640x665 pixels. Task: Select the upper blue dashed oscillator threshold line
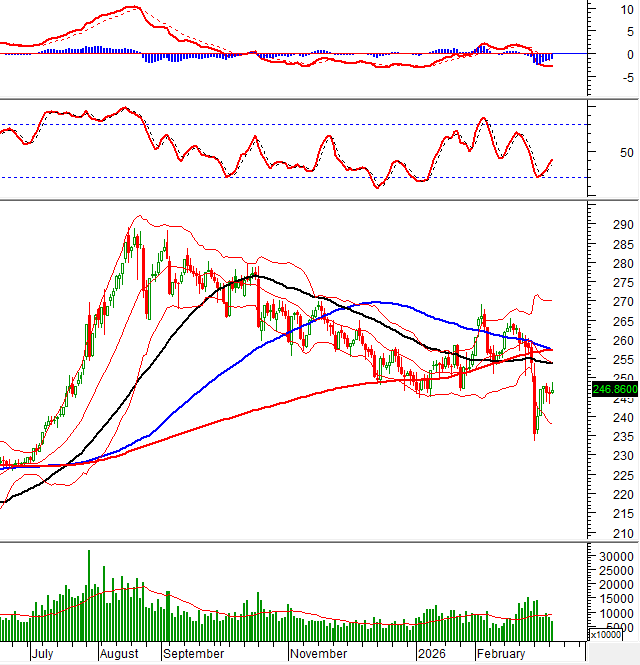300,125
